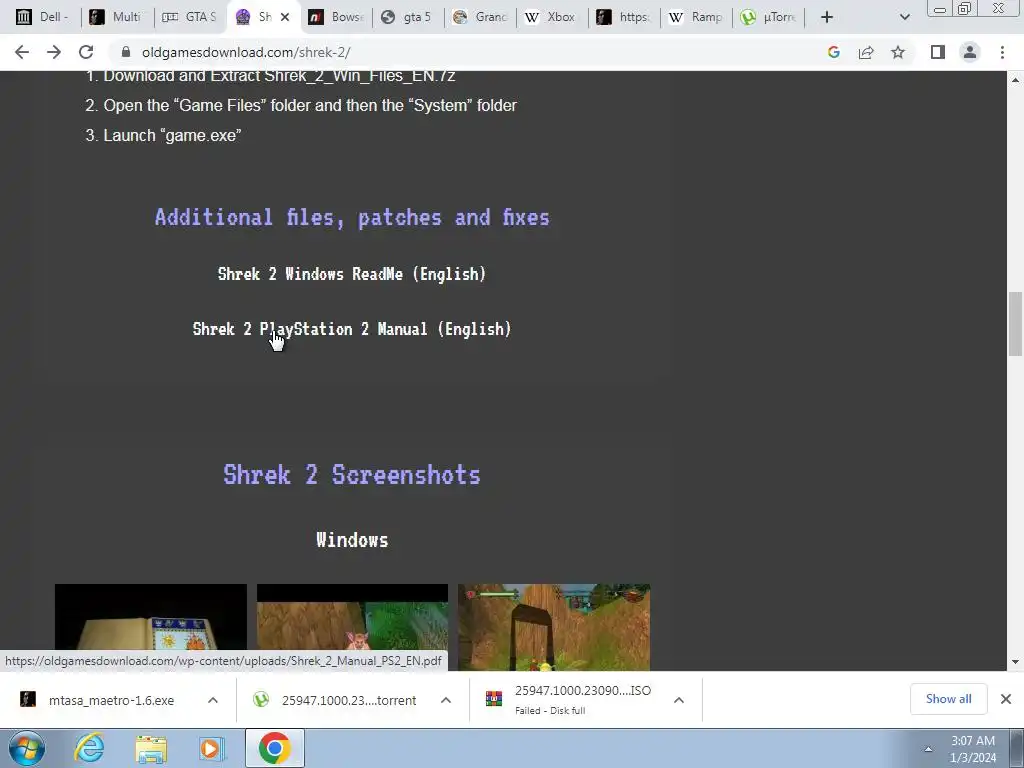Reload the Shrek 2 page
1024x768 pixels.
coord(86,52)
